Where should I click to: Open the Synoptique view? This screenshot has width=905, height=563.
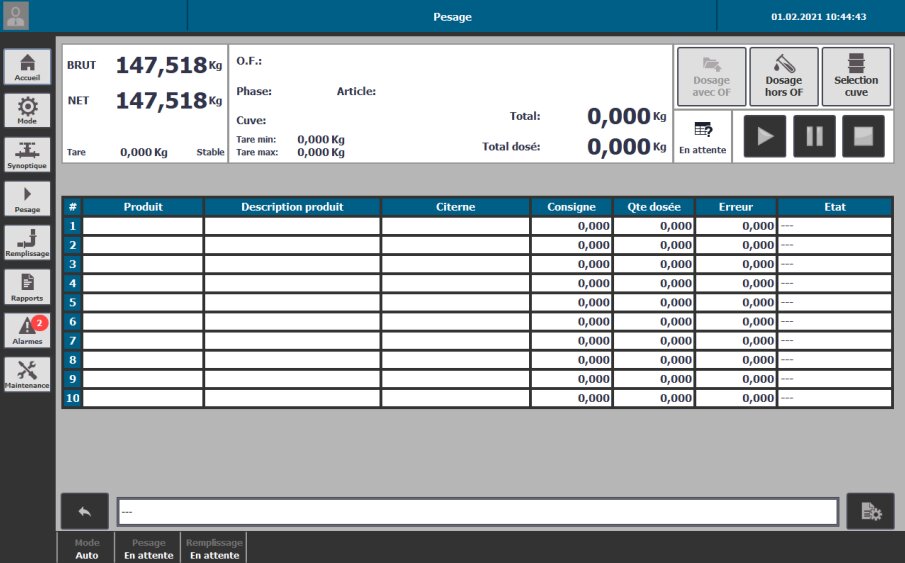point(27,154)
